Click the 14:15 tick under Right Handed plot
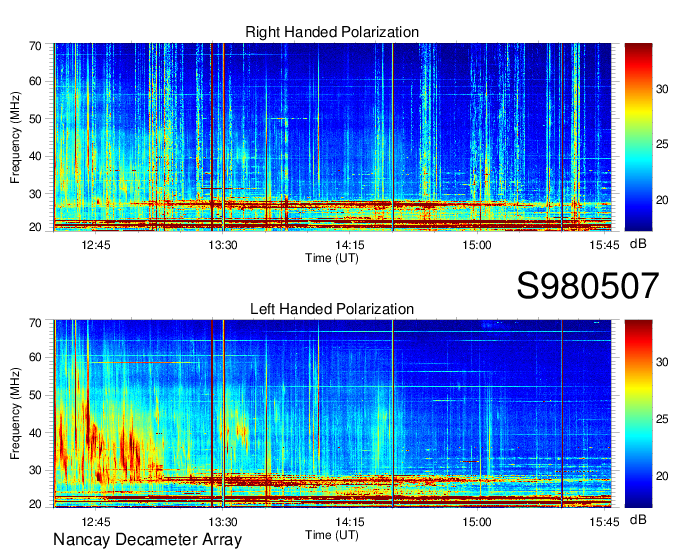This screenshot has width=680, height=552. (350, 245)
